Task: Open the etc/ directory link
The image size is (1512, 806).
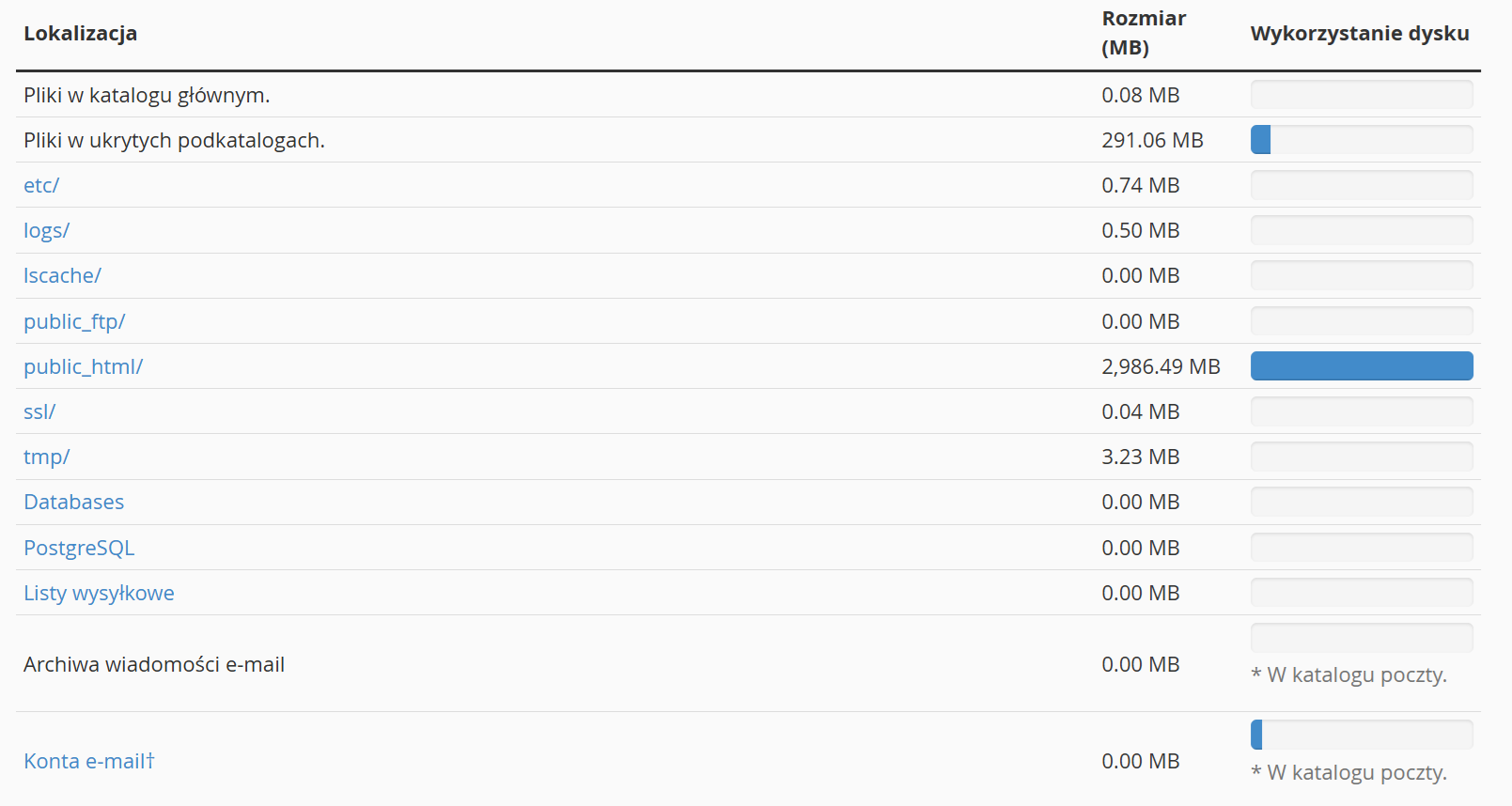Action: 41,185
